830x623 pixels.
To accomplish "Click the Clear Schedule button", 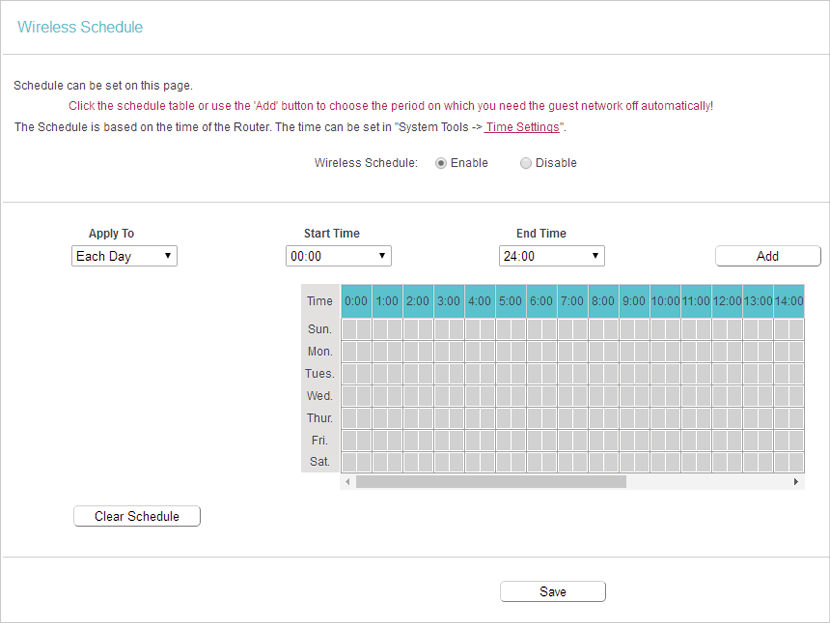I will (x=137, y=516).
